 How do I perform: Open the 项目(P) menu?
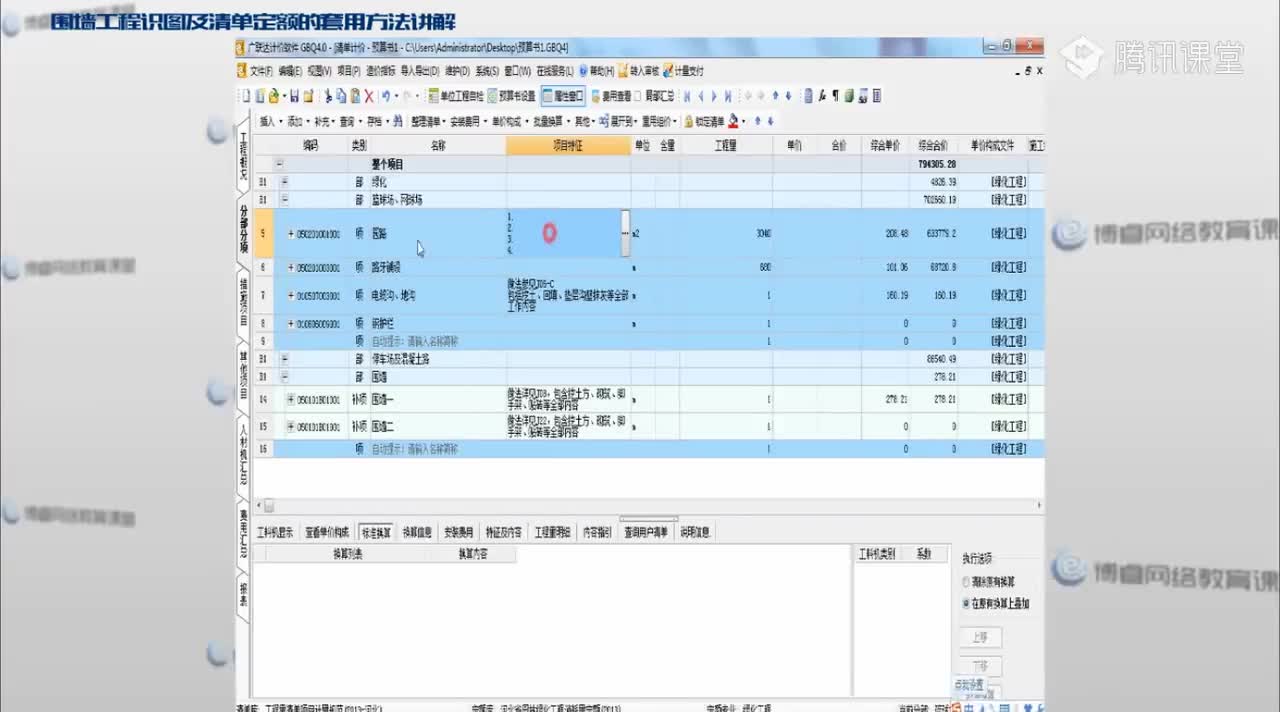349,71
